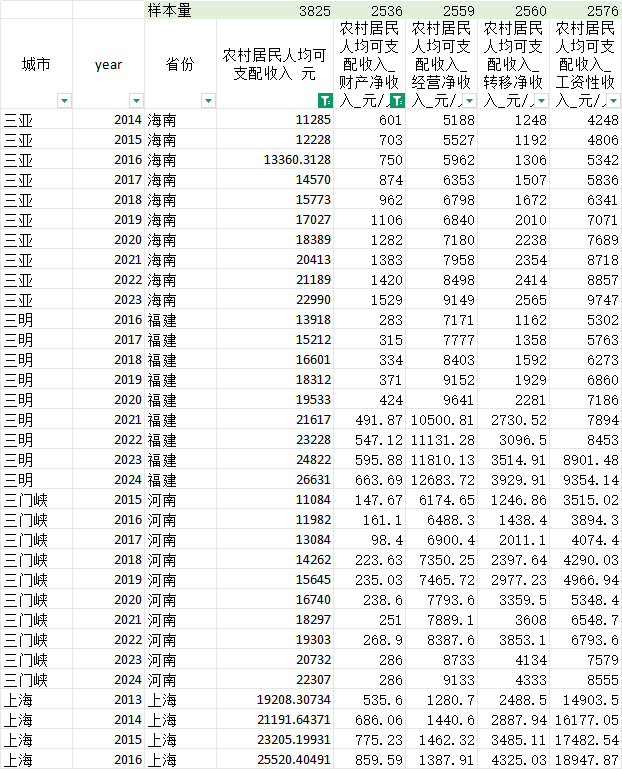The width and height of the screenshot is (622, 769).
Task: Click the active filter icon on 财产净收入 column
Action: (x=397, y=101)
